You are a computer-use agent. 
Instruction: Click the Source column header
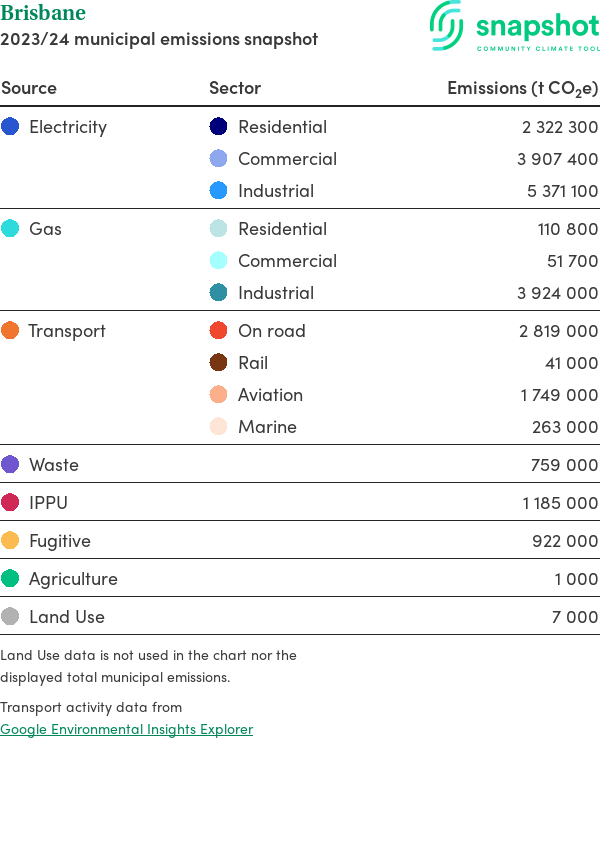coord(29,88)
